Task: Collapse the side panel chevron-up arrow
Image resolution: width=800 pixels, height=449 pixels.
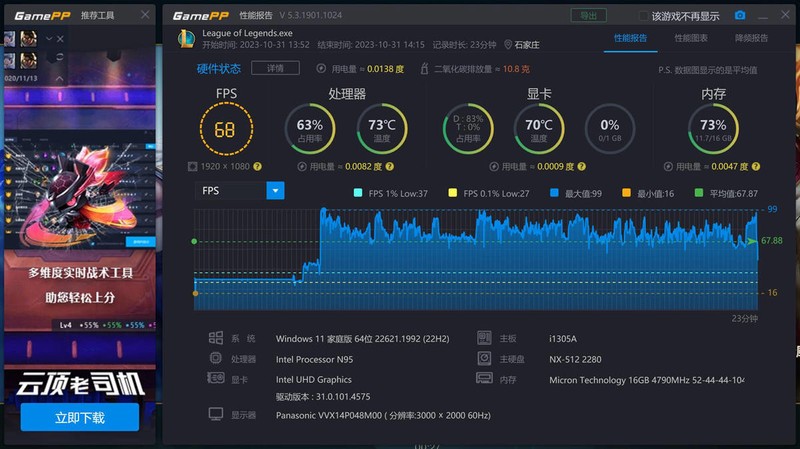Action: (59, 78)
